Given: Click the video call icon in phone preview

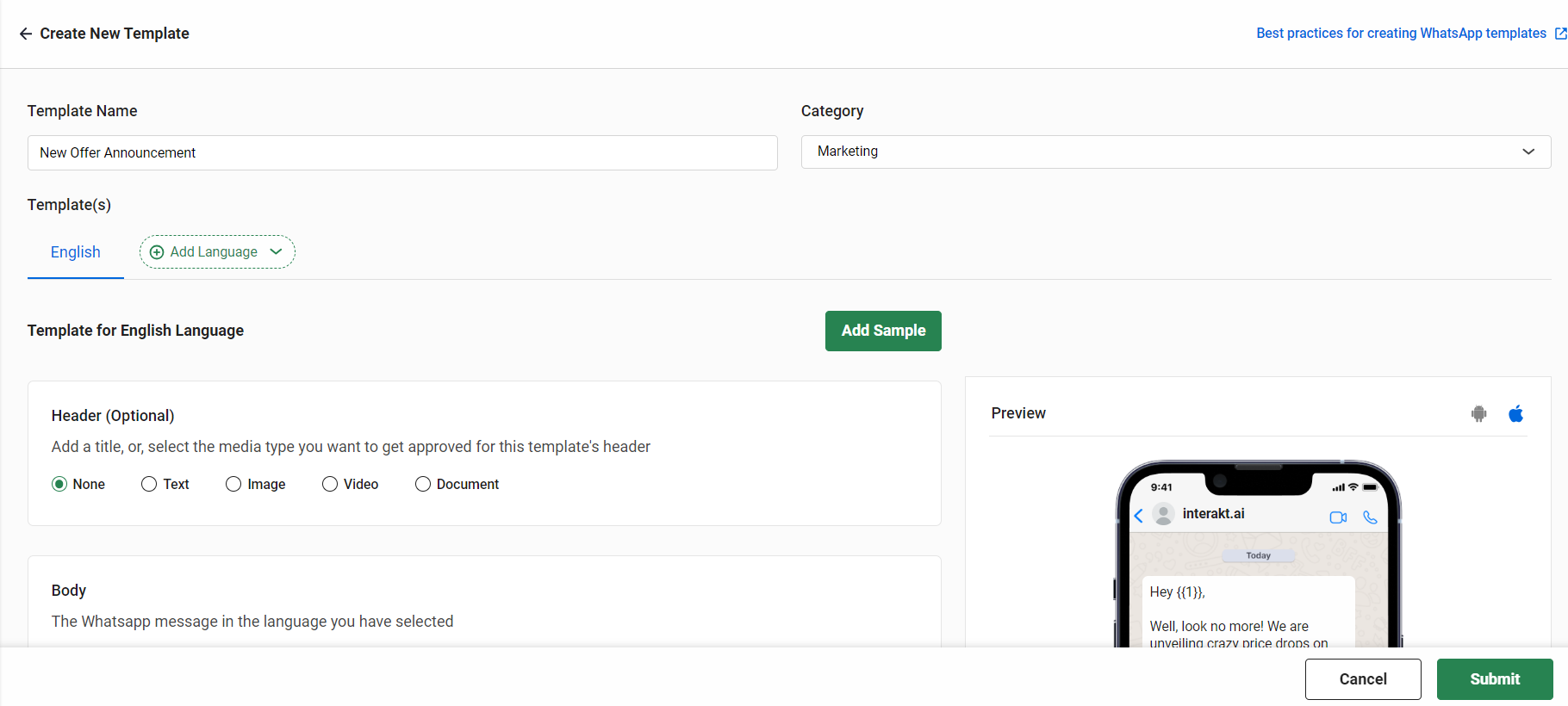Looking at the screenshot, I should pos(1339,517).
